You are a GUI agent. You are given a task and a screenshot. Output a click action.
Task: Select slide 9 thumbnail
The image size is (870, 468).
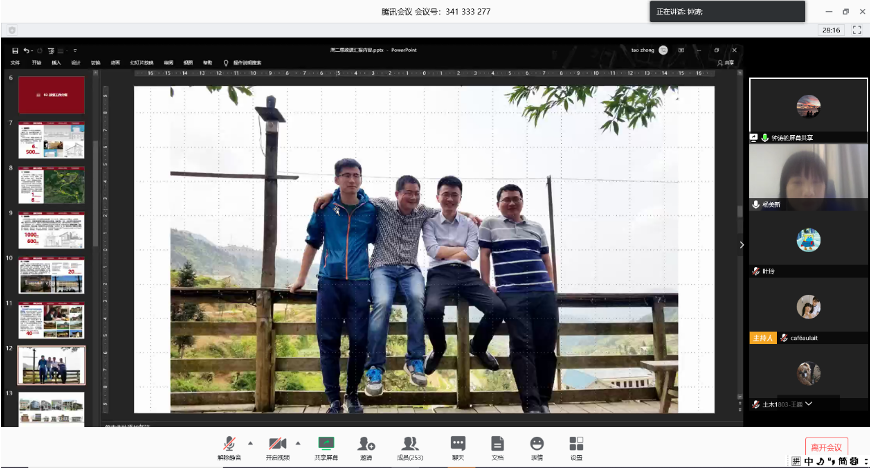click(x=52, y=231)
